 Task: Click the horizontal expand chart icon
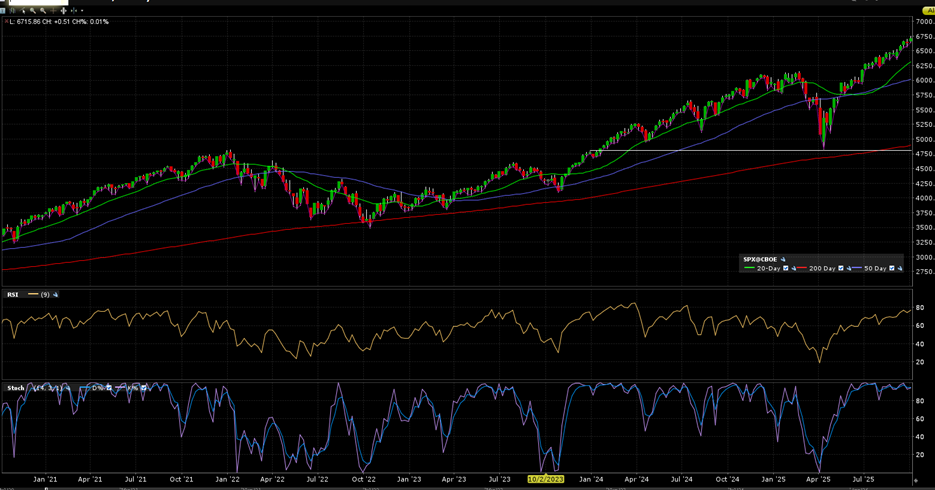[74, 11]
